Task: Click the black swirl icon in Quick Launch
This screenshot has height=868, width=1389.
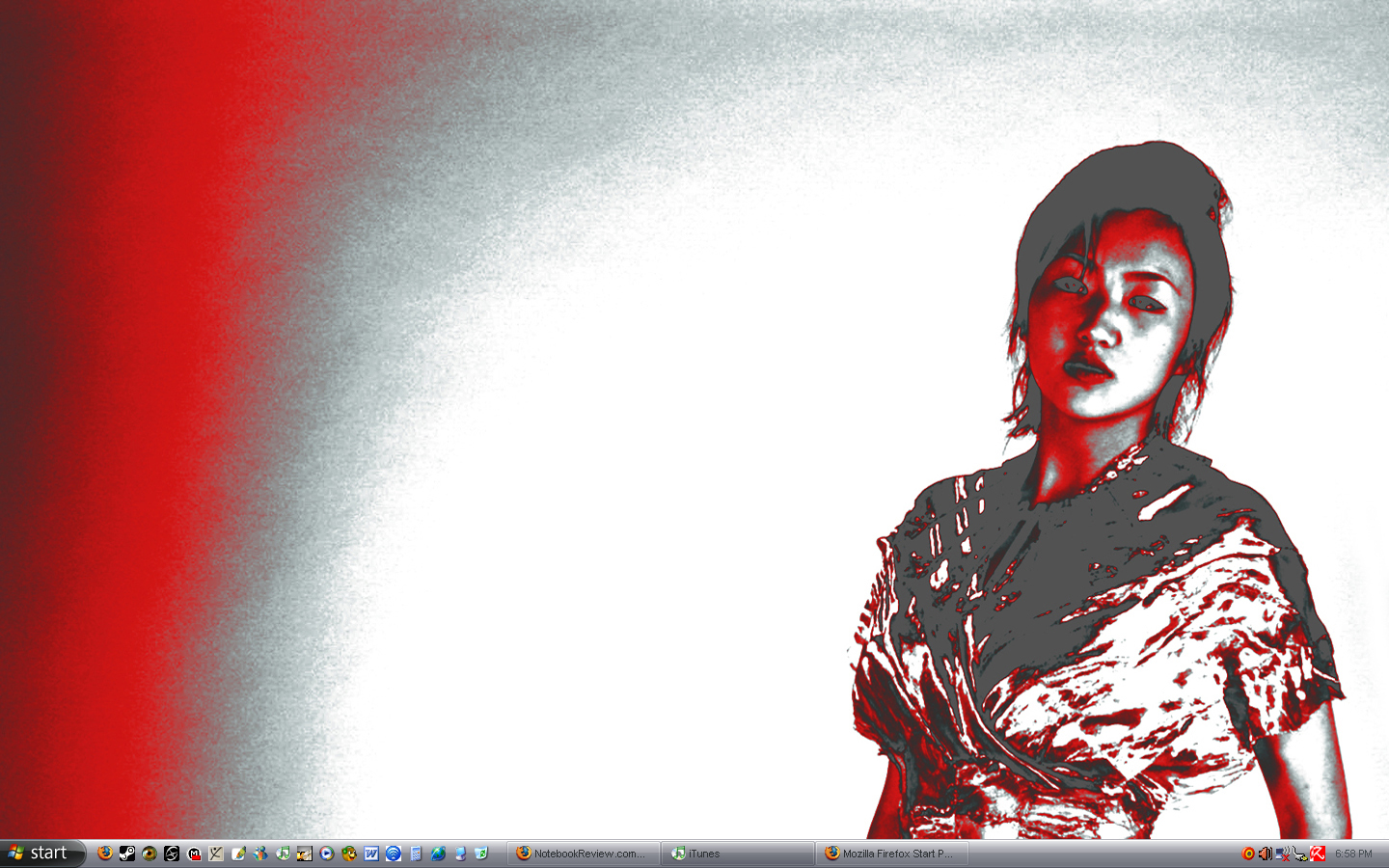Action: tap(172, 854)
